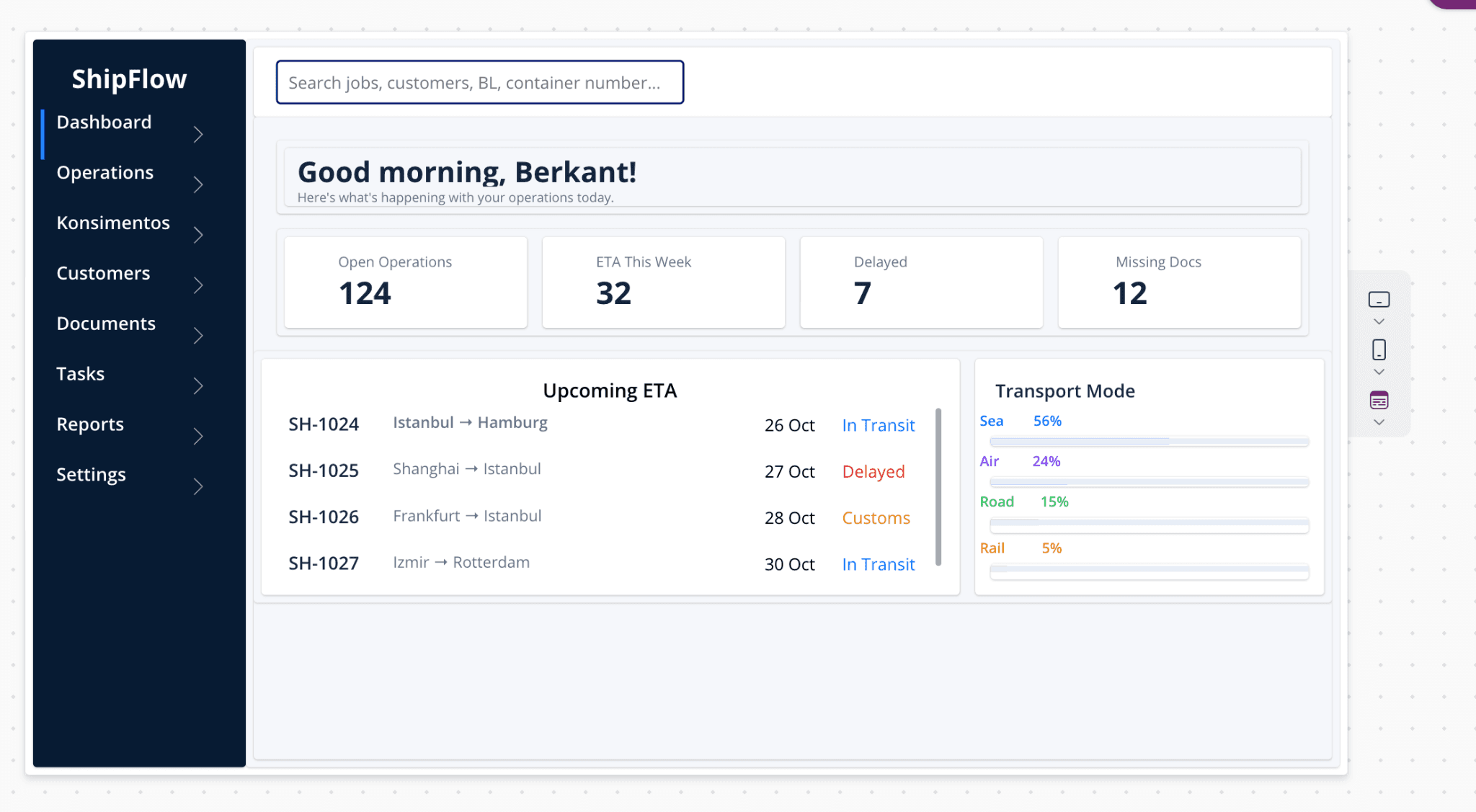The height and width of the screenshot is (812, 1476).
Task: Open the Missing Docs 12 card
Action: 1180,282
